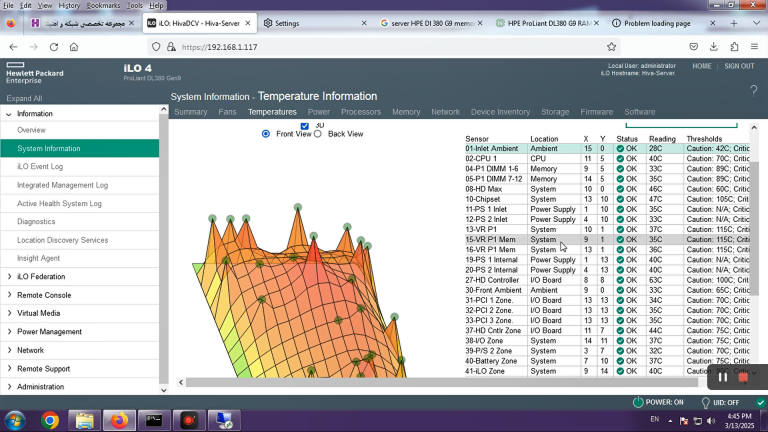Open the Firefox downloads icon
This screenshot has width=768, height=432.
tap(714, 47)
